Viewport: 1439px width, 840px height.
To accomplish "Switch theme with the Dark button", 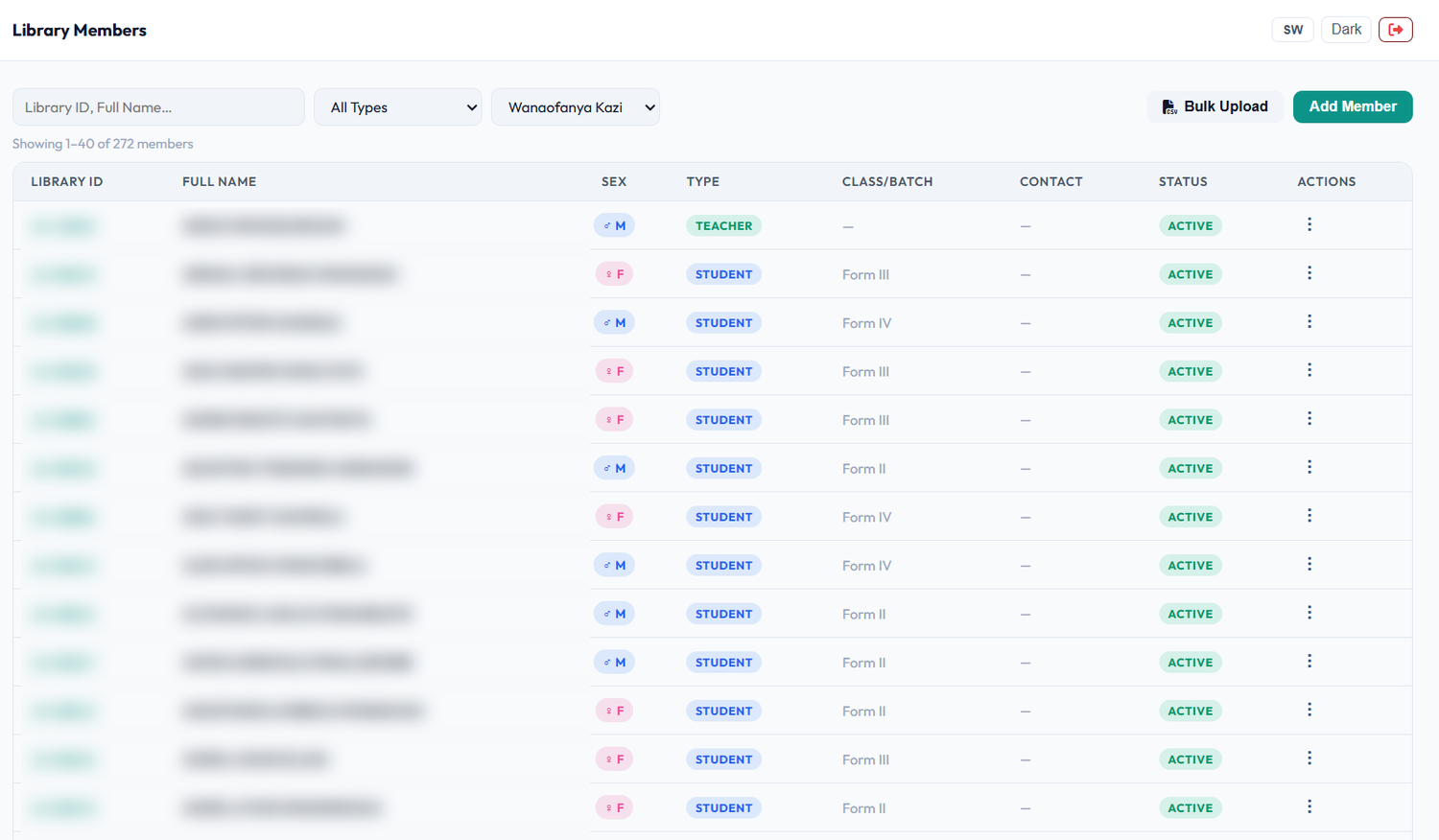I will pos(1346,30).
